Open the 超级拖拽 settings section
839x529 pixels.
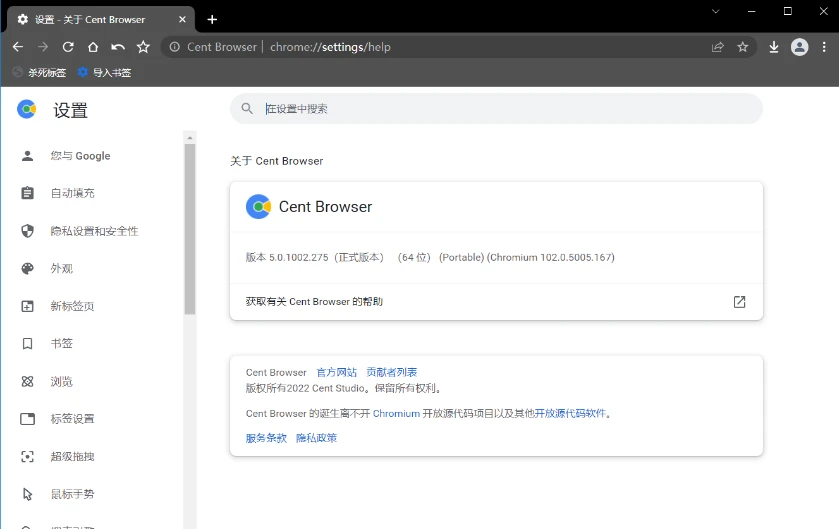coord(72,457)
